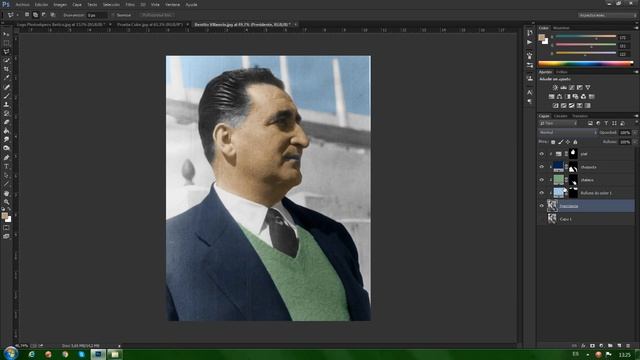Click Add to selection icon in options bar
Screen dimensions: 640x360
[36, 15]
